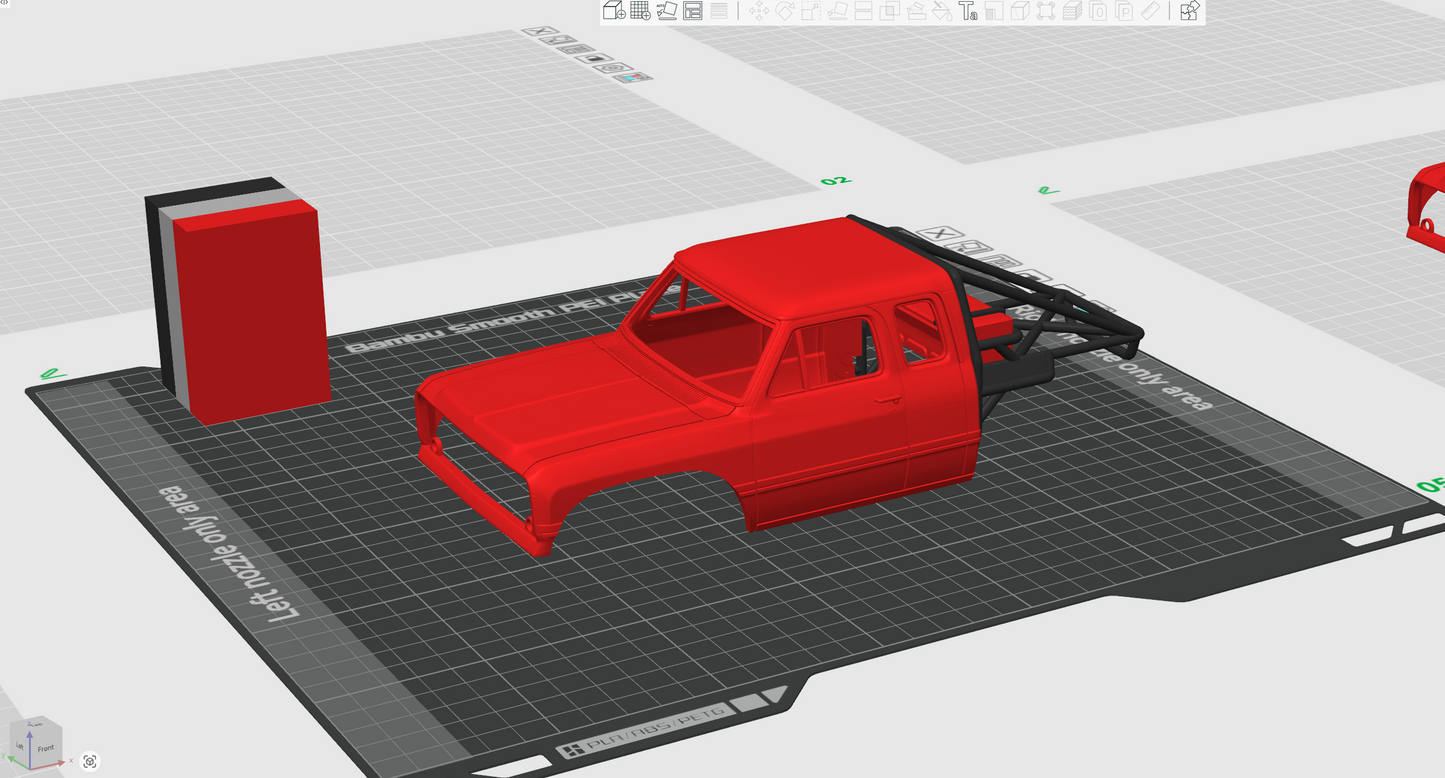Click Arrange all objects icon
Screen dimensions: 1445x778
693,11
